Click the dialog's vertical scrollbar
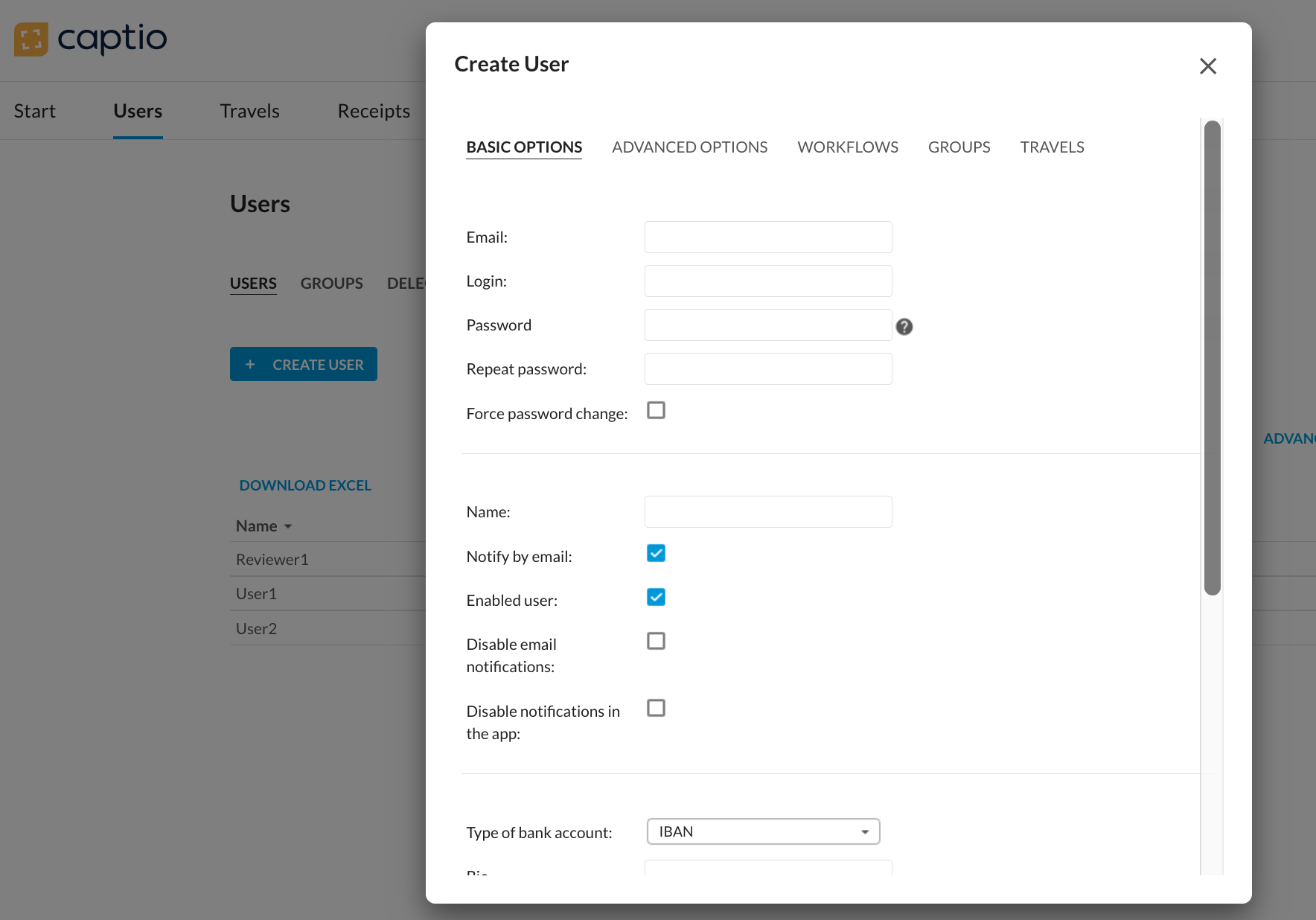1316x920 pixels. point(1212,357)
